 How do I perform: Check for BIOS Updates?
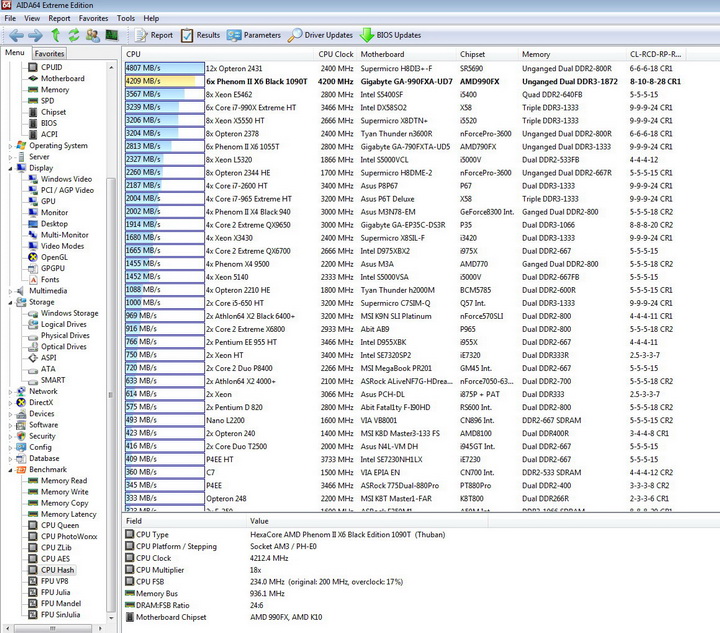pos(391,35)
